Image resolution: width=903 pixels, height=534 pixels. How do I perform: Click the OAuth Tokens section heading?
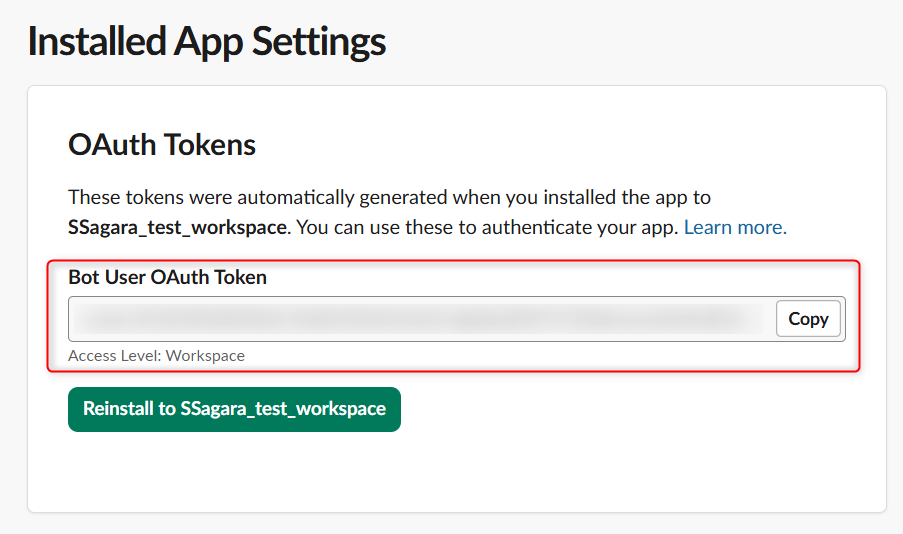click(x=162, y=145)
